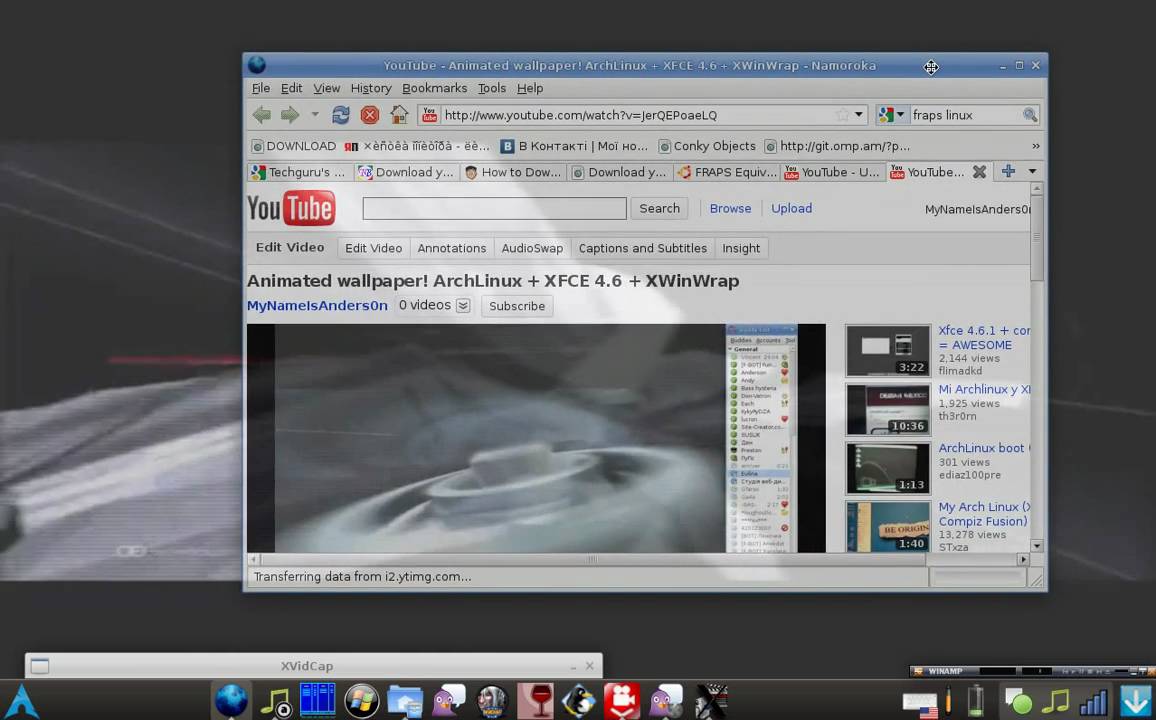Open the search engine selector dropdown
This screenshot has height=720, width=1156.
point(892,115)
